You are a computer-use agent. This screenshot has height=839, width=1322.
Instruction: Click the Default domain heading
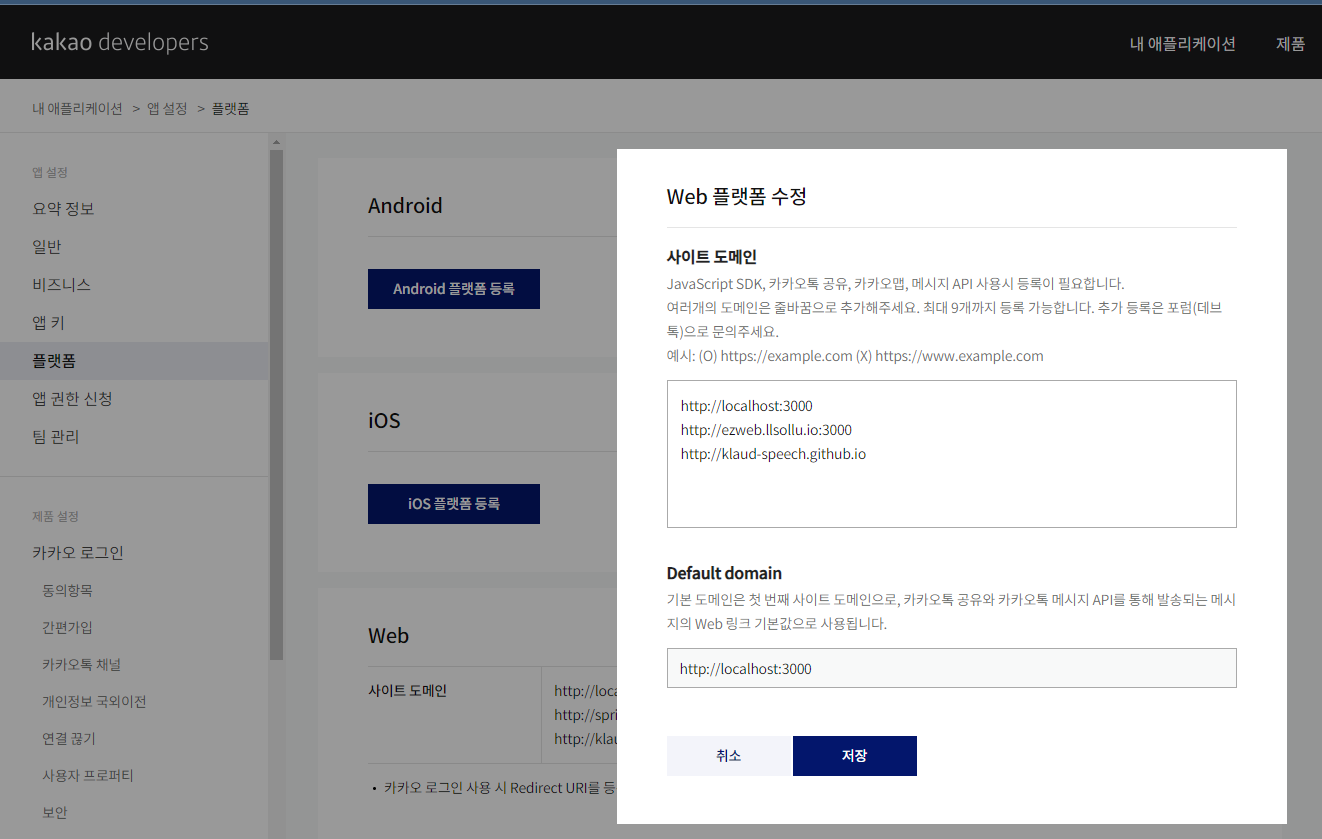[724, 573]
